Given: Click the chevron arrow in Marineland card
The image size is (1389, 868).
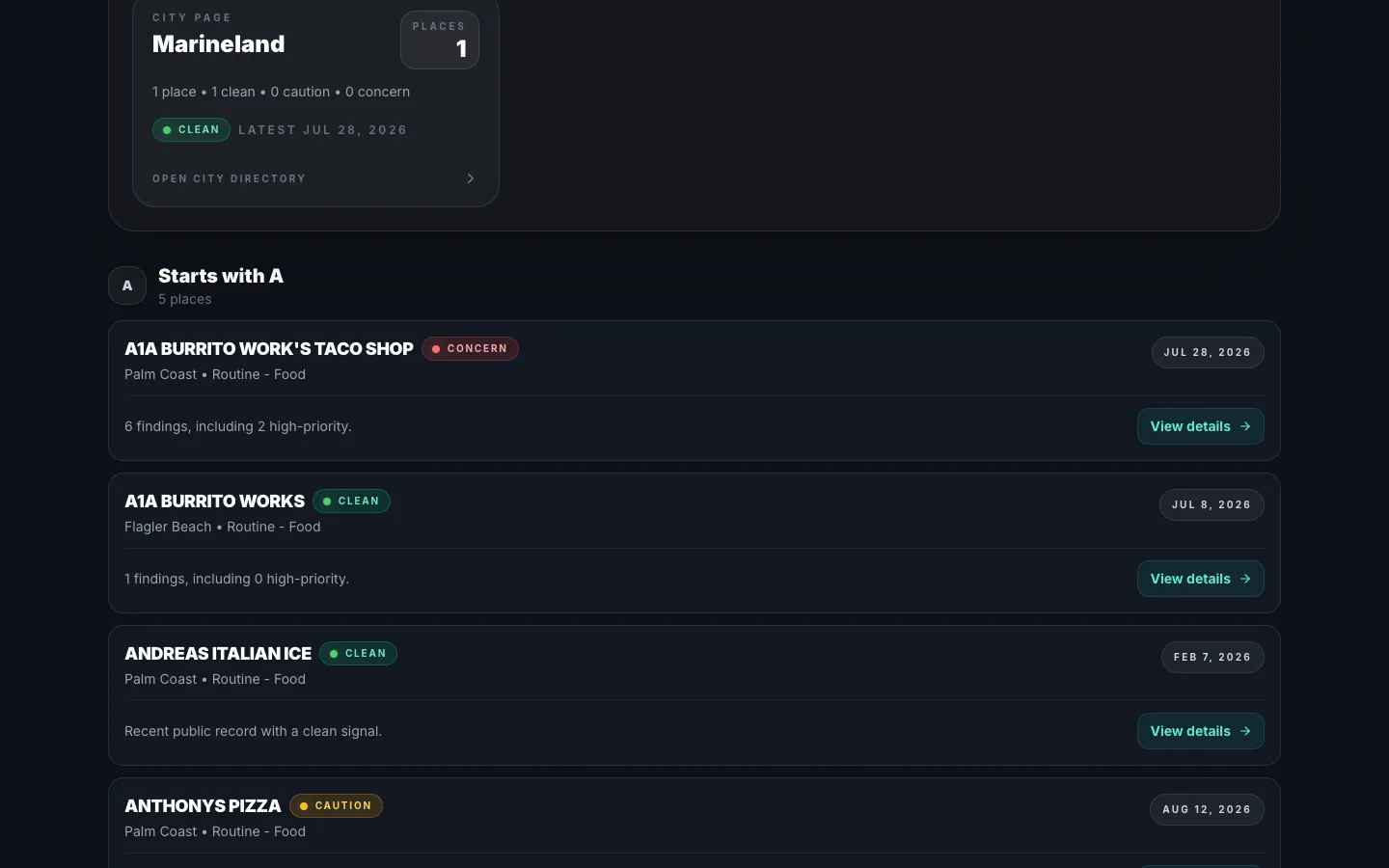Looking at the screenshot, I should click(470, 178).
